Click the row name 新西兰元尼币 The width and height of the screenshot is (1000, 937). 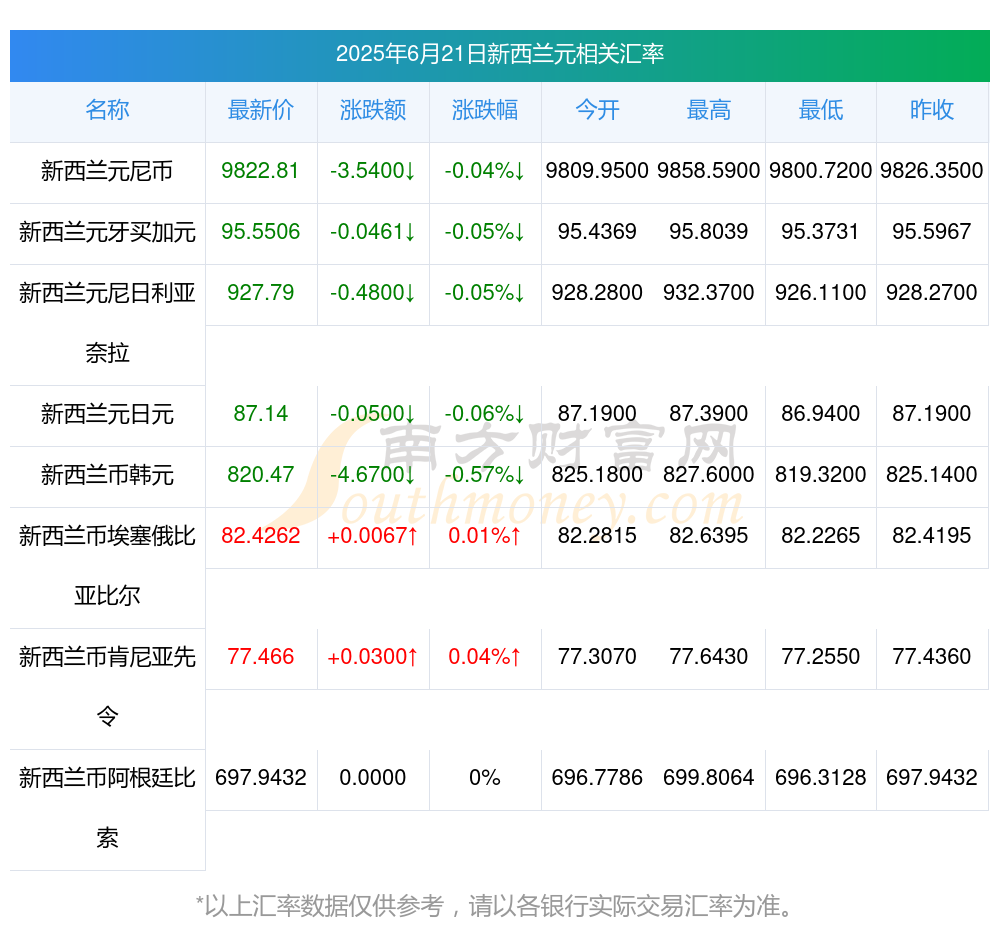click(x=107, y=171)
